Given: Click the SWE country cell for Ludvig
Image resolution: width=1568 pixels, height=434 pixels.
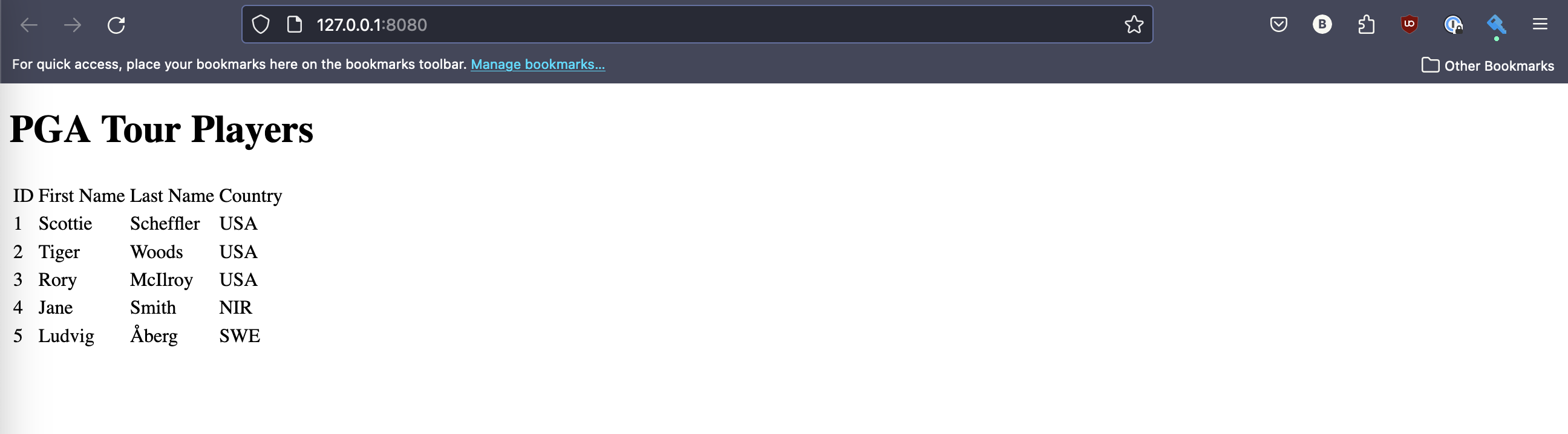Looking at the screenshot, I should coord(239,336).
